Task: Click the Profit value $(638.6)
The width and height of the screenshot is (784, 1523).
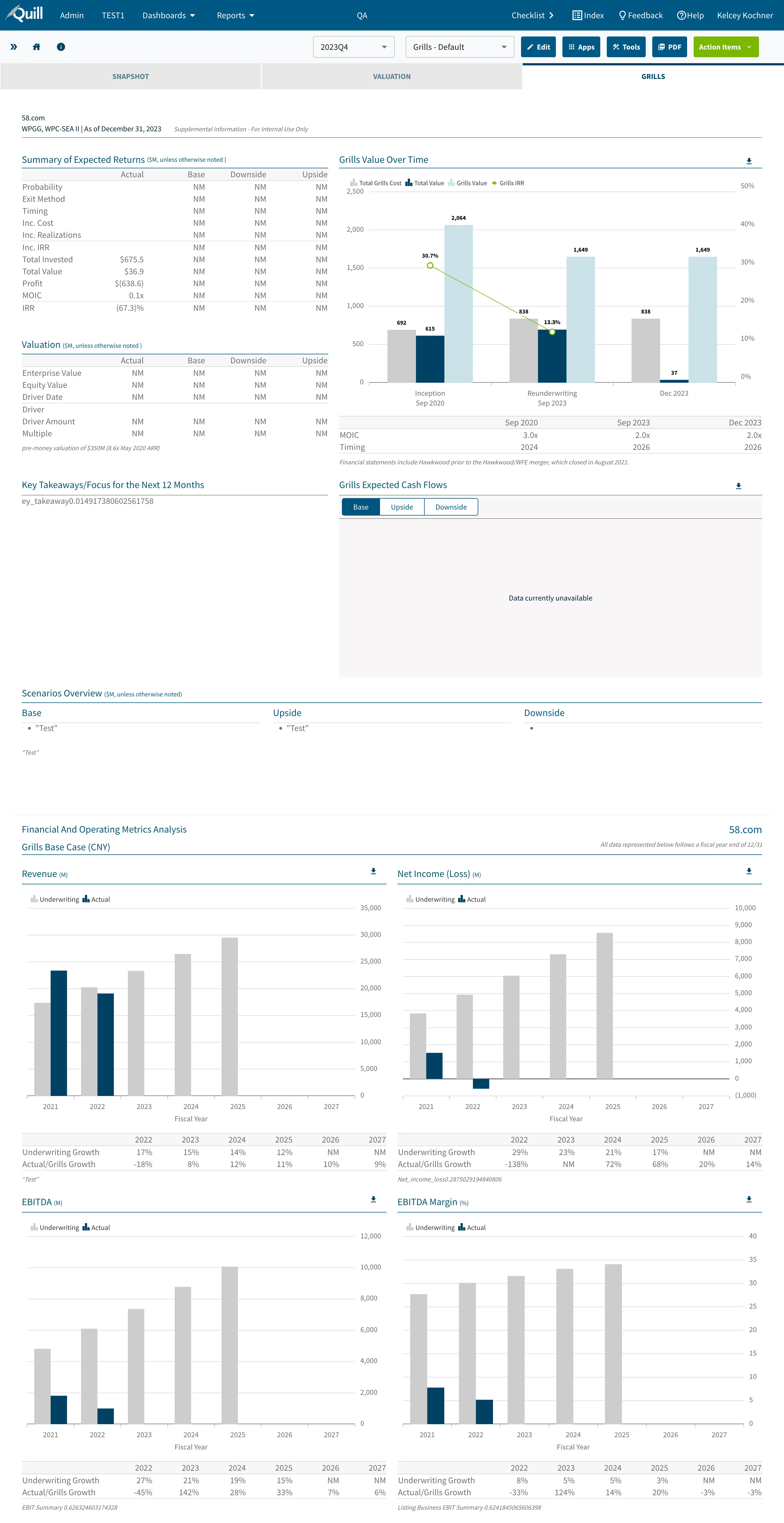Action: [x=129, y=283]
